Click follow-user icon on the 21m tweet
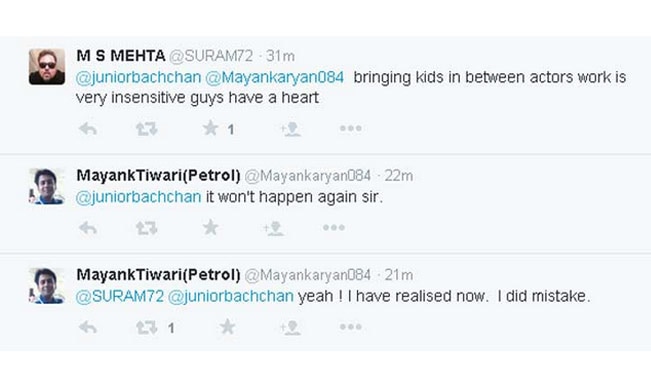This screenshot has width=651, height=386. [x=290, y=327]
